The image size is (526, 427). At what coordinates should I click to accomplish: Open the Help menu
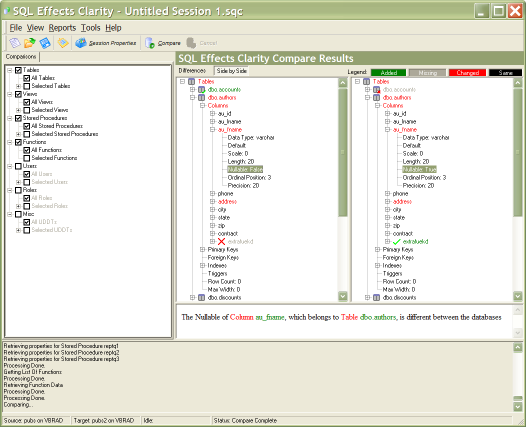click(x=113, y=28)
